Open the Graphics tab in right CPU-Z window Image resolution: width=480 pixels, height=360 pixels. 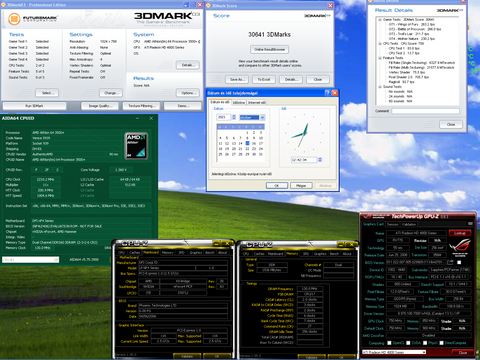(320, 254)
